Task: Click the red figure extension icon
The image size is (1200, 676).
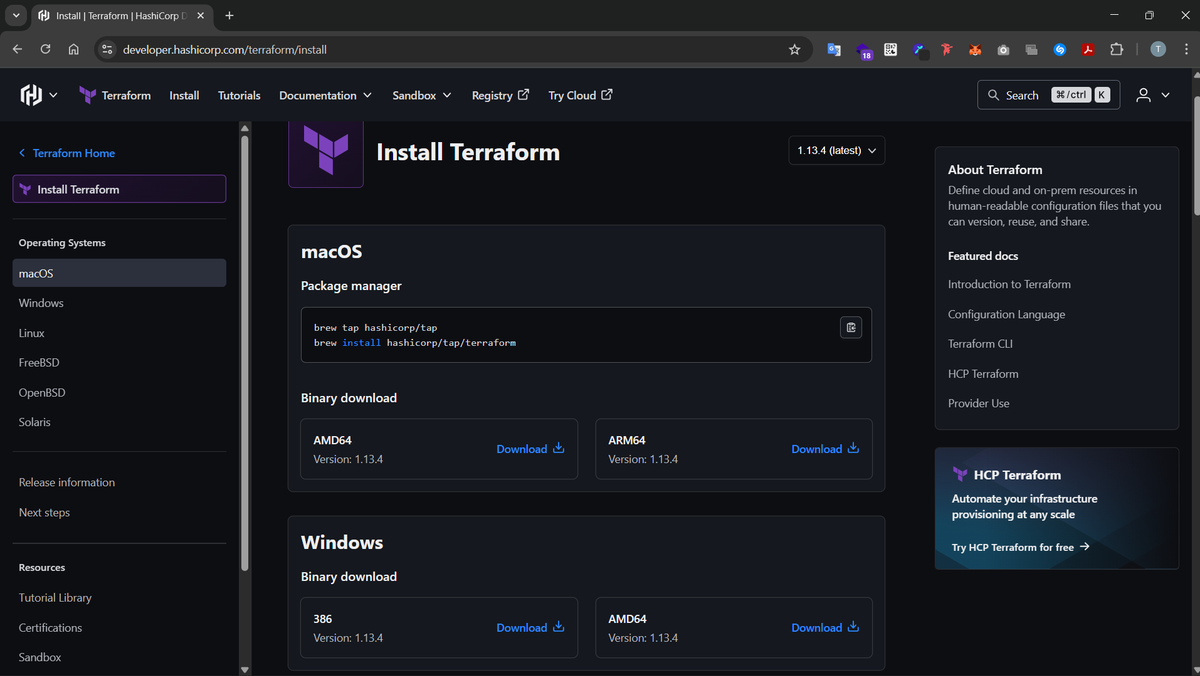Action: pos(946,49)
